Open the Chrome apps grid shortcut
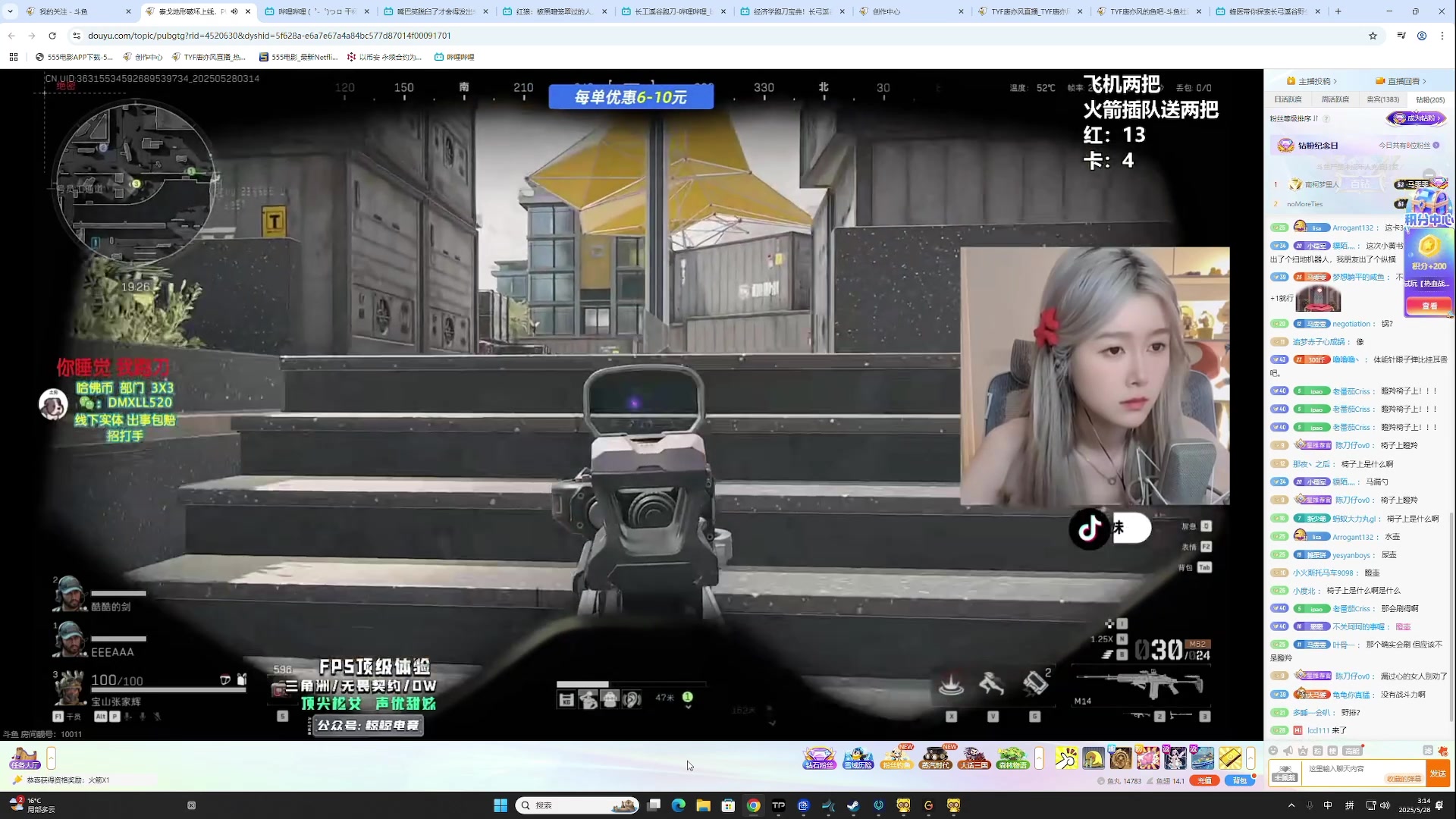 14,57
